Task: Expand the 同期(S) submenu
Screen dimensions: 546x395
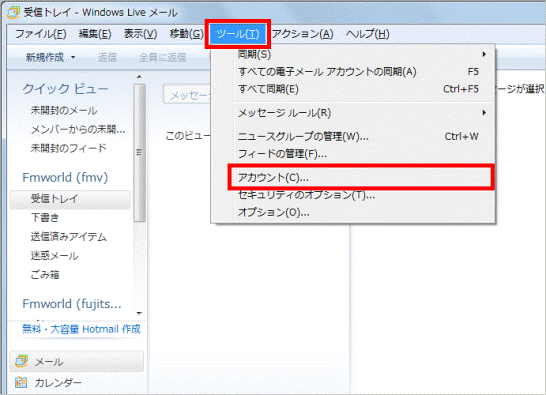Action: pos(362,54)
